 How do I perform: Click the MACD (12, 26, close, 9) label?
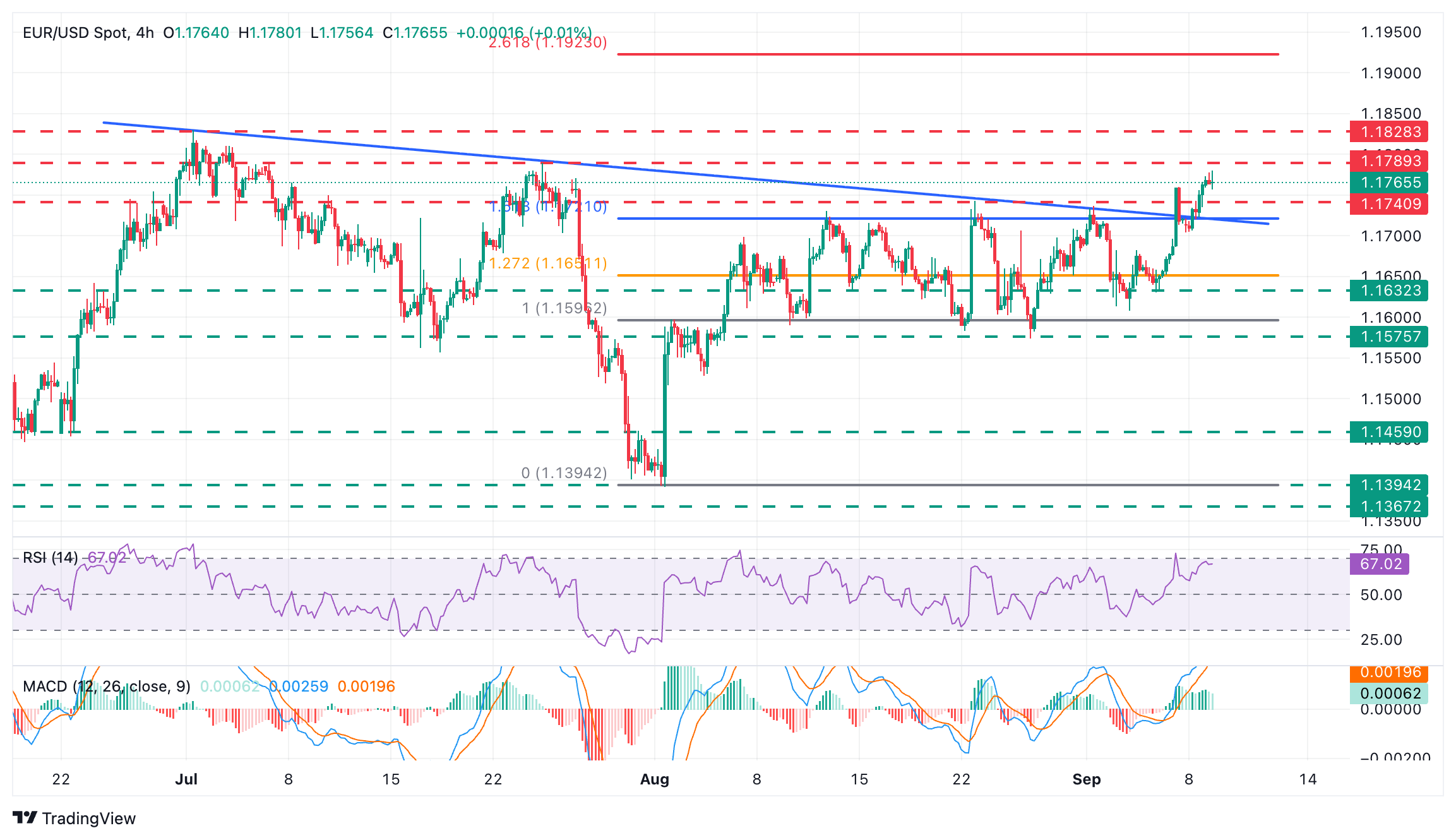(106, 687)
